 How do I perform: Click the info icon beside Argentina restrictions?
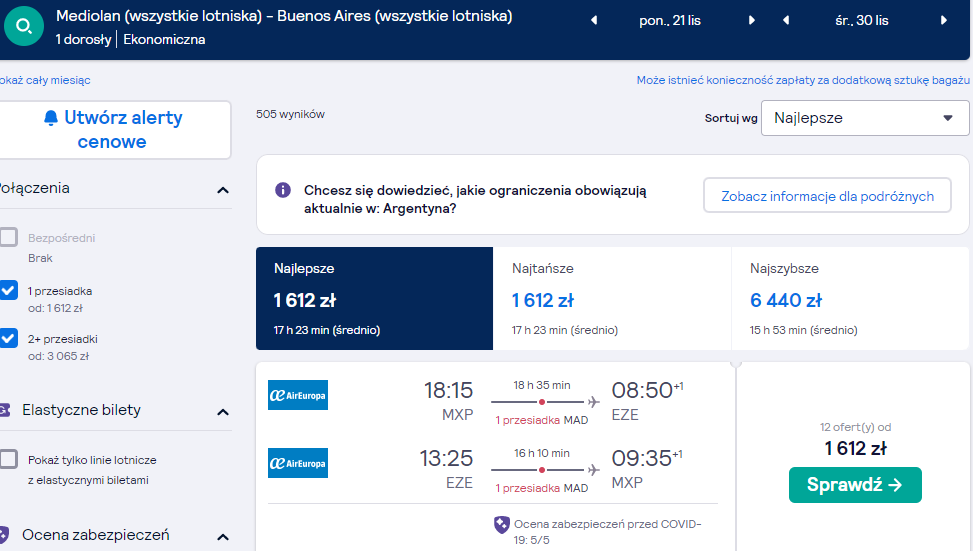coord(283,190)
